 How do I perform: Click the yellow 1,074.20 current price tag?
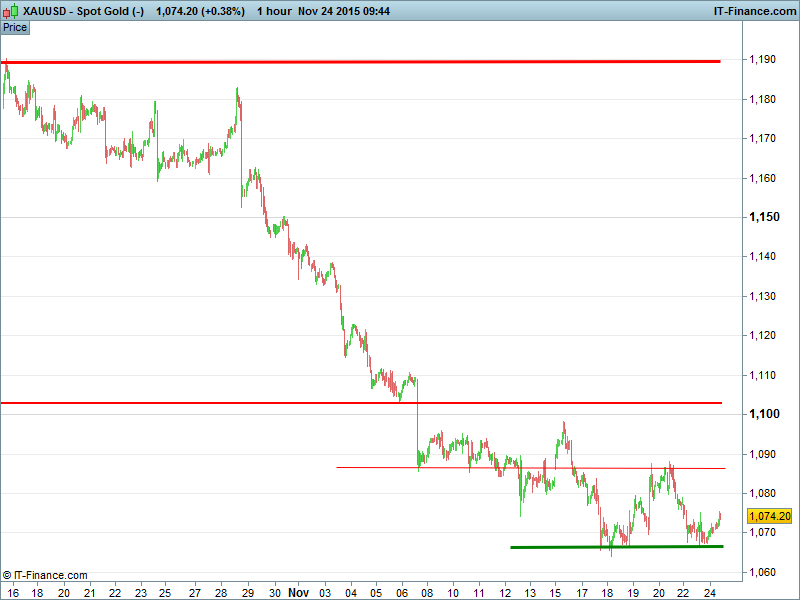769,516
